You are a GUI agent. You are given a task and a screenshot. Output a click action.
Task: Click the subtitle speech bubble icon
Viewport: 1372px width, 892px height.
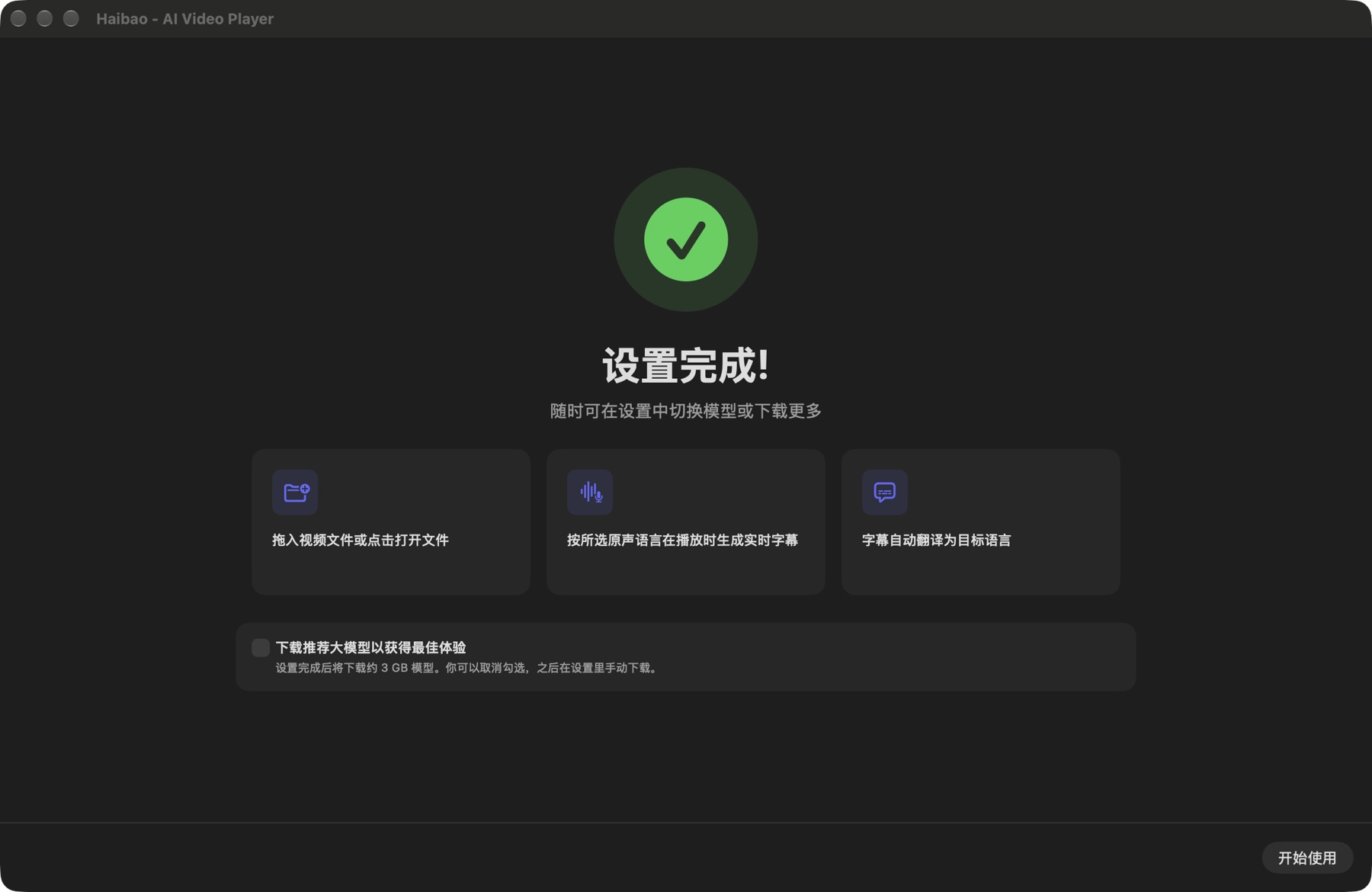point(885,493)
